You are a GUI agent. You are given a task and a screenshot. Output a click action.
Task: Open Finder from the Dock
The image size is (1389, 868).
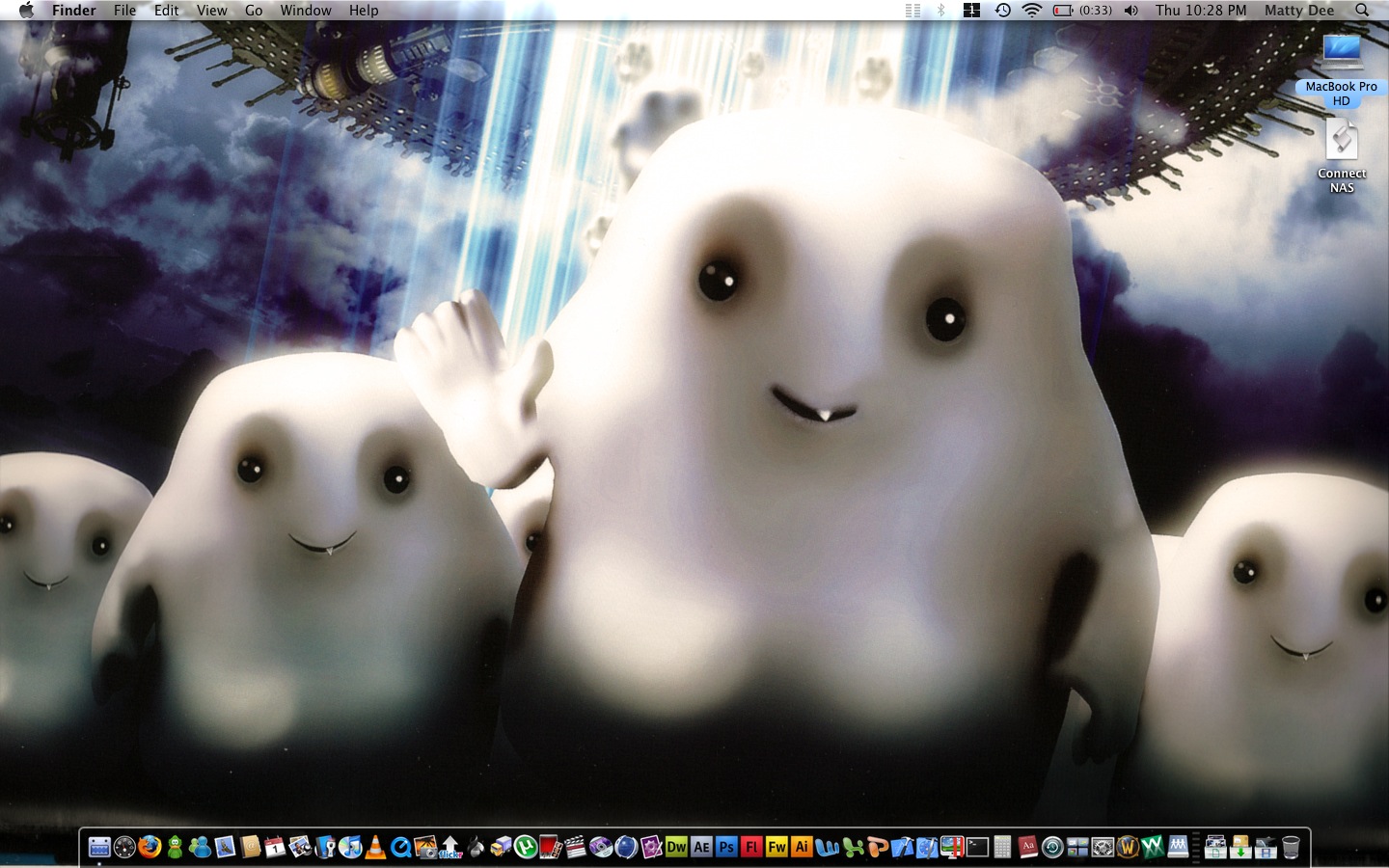coord(99,847)
